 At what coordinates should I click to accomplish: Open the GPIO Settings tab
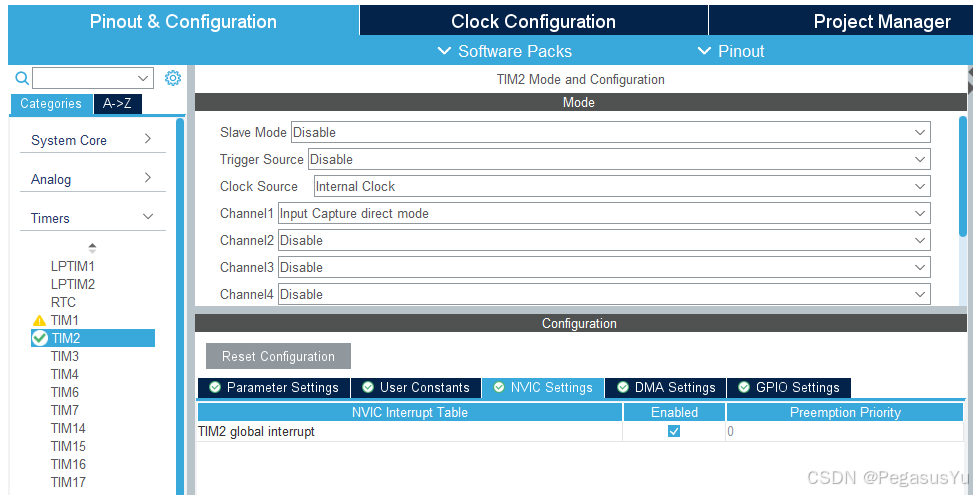tap(789, 388)
